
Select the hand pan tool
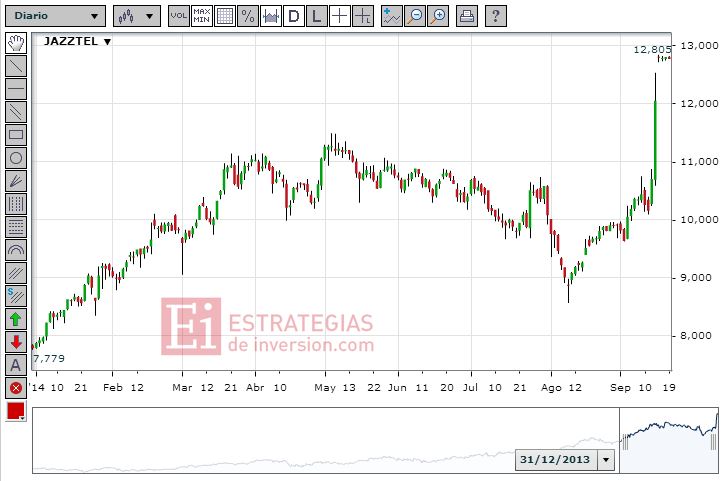16,43
